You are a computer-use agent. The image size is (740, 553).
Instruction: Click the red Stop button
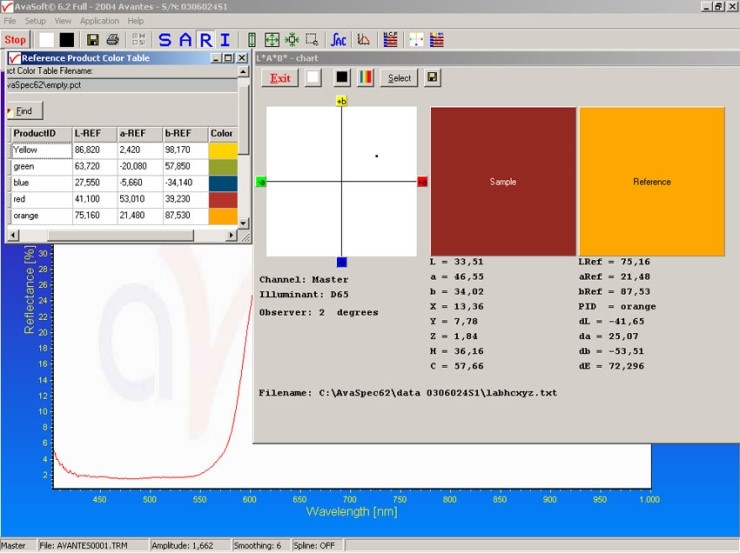16,40
